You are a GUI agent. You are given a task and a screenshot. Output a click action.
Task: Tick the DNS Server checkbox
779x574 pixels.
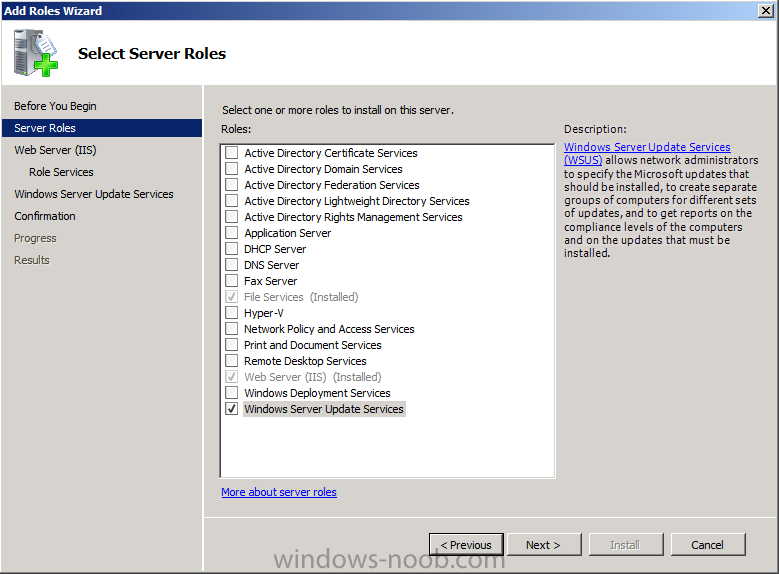[x=232, y=264]
